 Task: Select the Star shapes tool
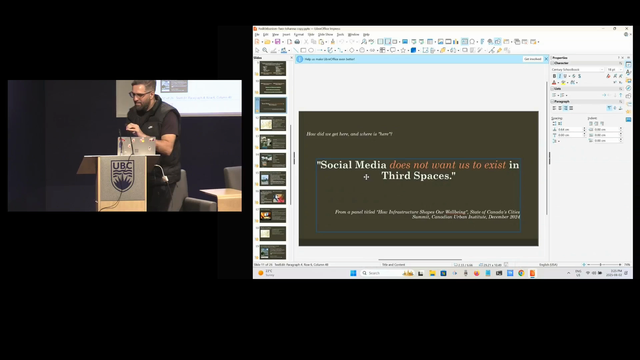(x=403, y=50)
